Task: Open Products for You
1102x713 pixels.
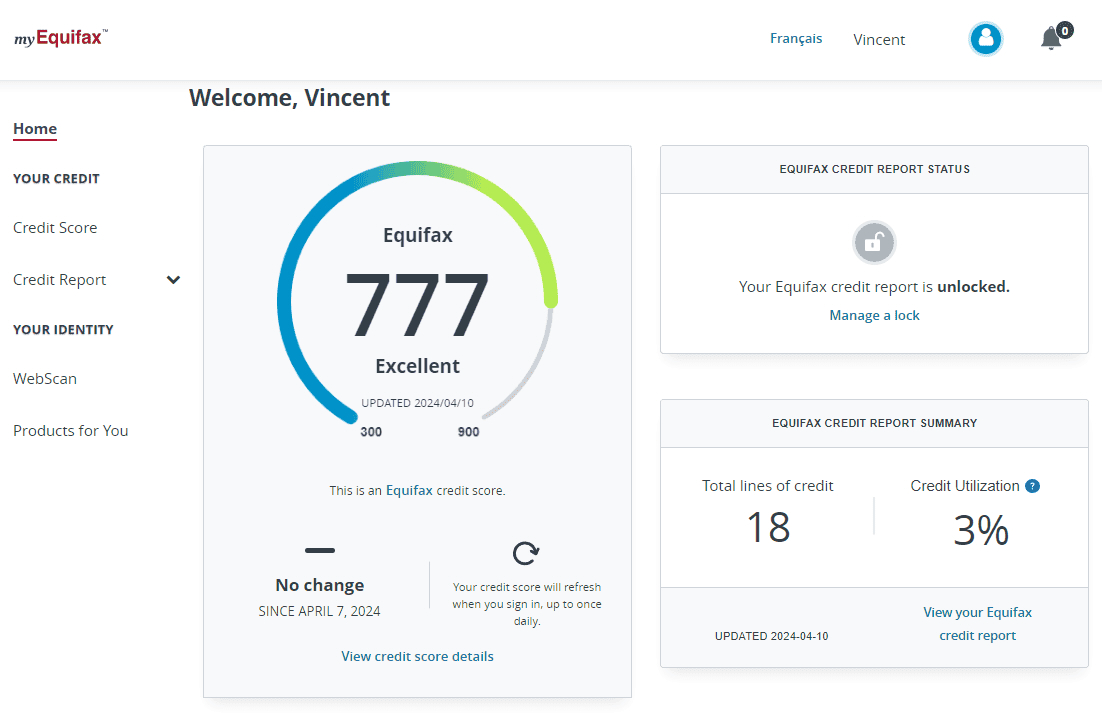Action: point(70,430)
